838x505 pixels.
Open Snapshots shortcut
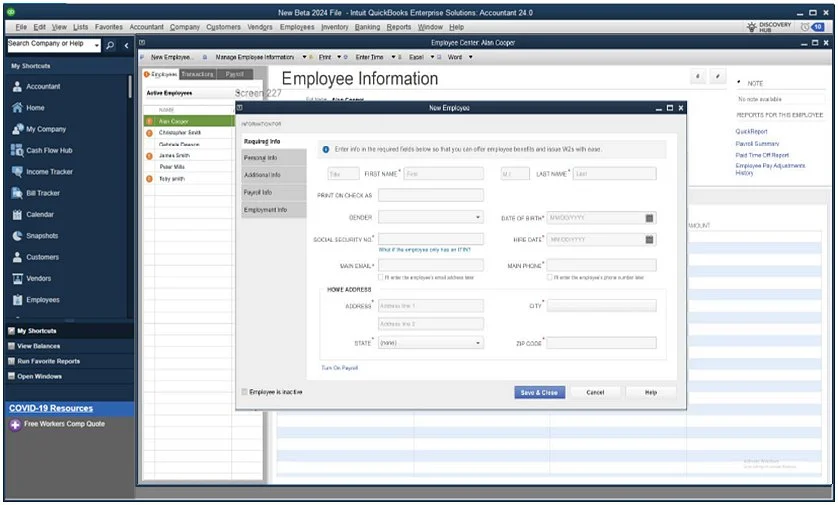click(x=35, y=236)
